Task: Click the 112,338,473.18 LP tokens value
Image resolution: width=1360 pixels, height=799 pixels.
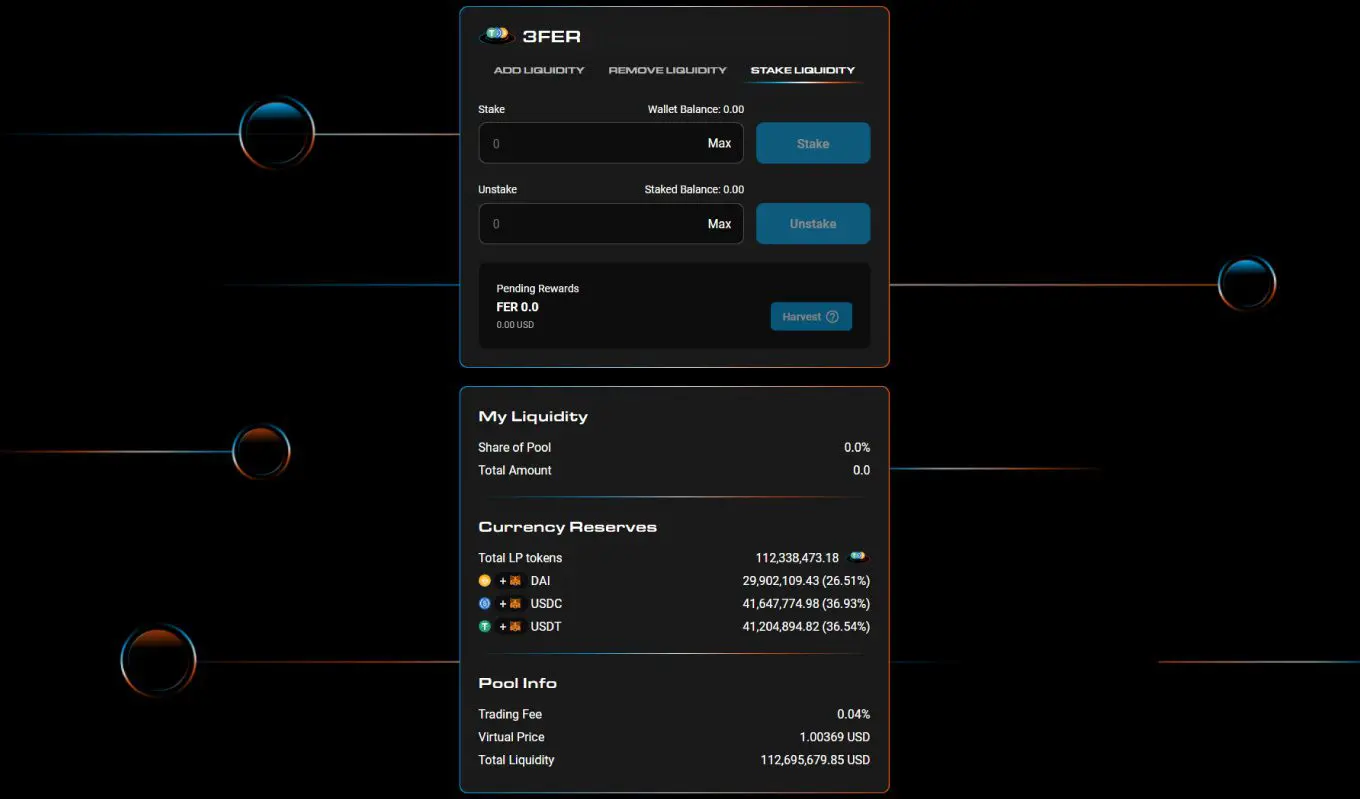Action: click(797, 558)
